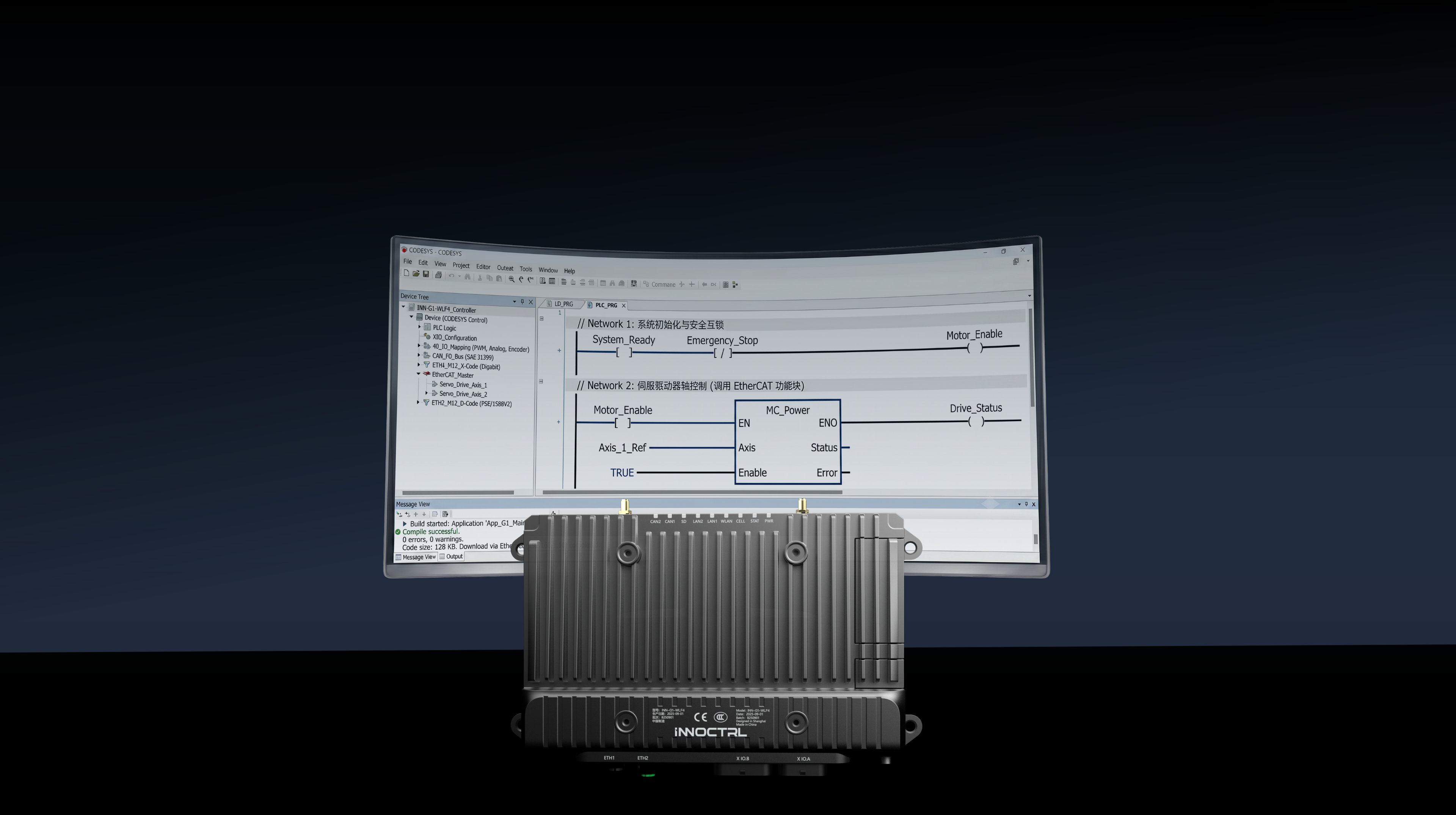Viewport: 1456px width, 815px height.
Task: Open the Device Tree panel dropdown arrow
Action: pos(515,301)
